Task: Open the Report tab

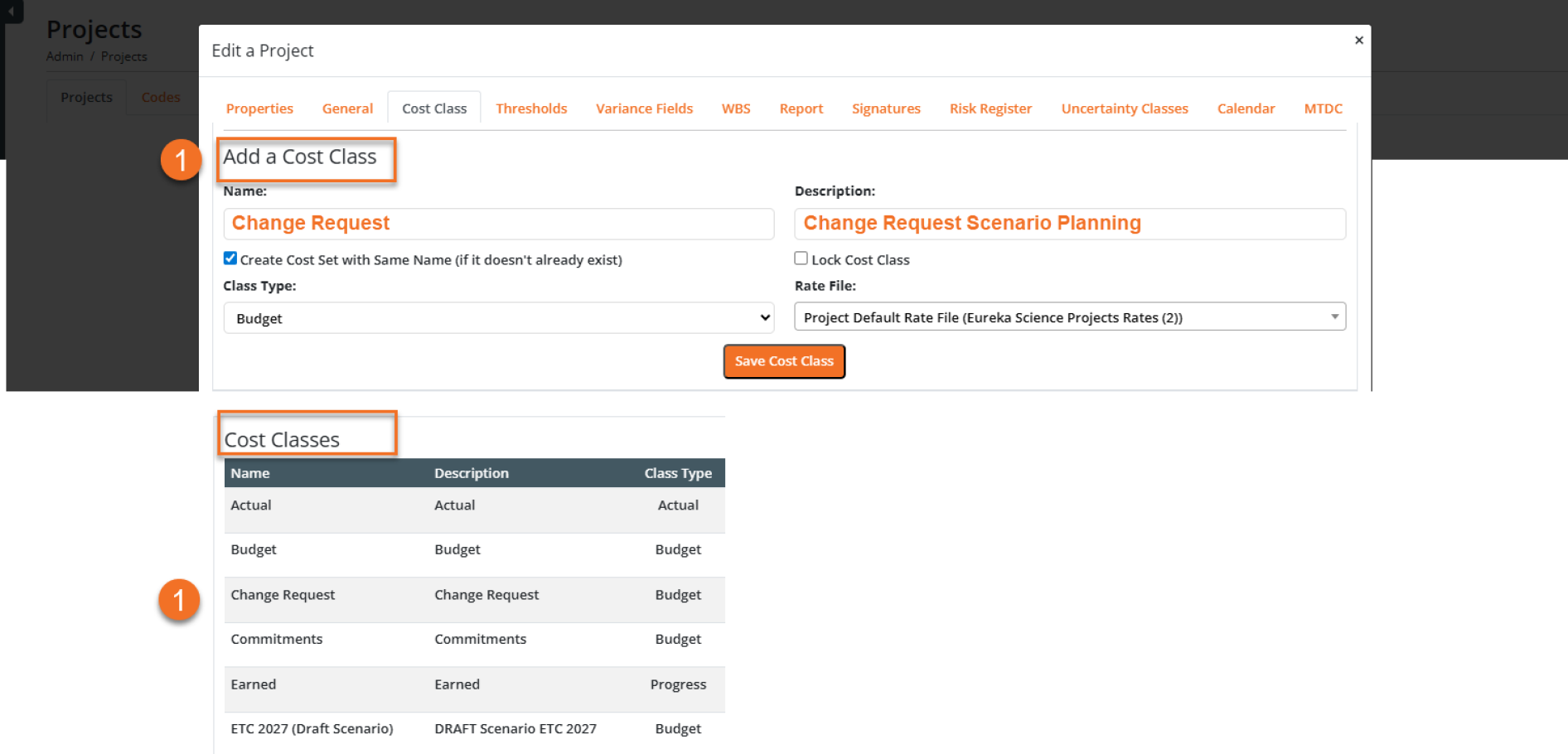Action: point(801,109)
